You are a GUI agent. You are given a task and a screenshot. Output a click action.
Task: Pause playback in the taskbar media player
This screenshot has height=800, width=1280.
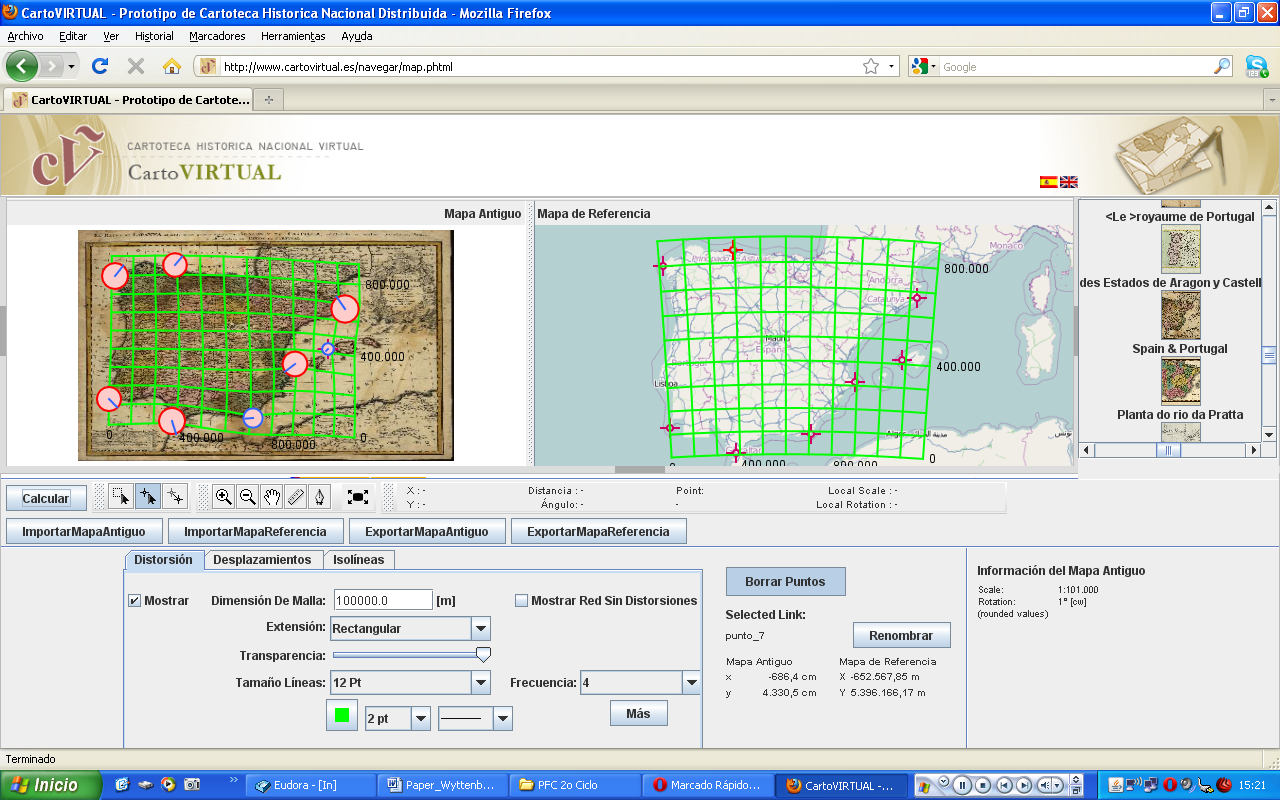963,785
